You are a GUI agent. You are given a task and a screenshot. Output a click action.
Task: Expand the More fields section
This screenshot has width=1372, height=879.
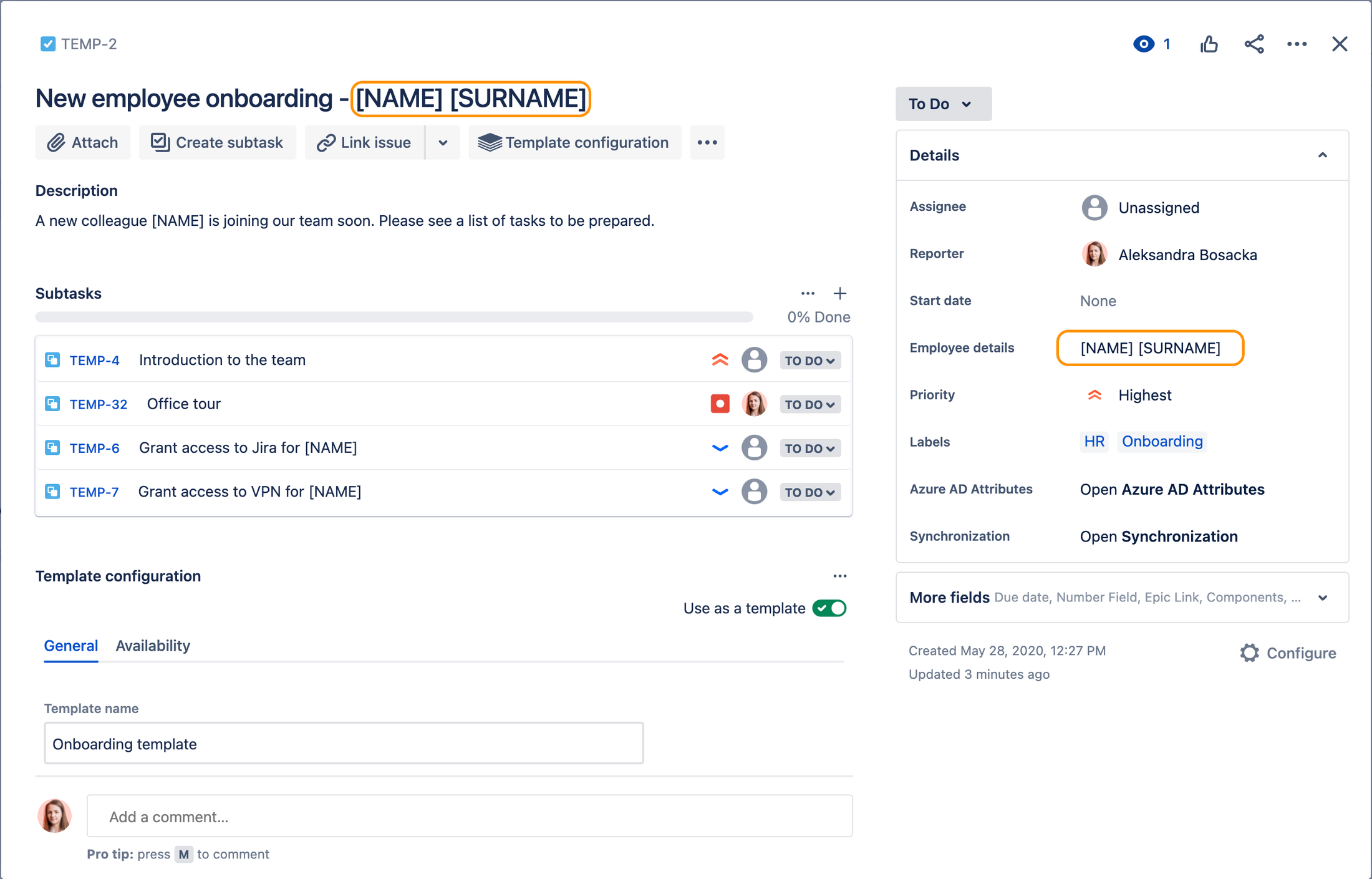click(1122, 597)
